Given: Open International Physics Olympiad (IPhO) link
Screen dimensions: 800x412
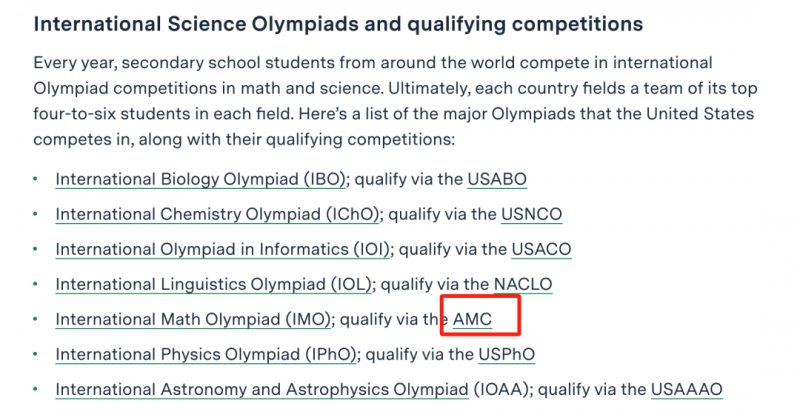Looking at the screenshot, I should tap(206, 354).
